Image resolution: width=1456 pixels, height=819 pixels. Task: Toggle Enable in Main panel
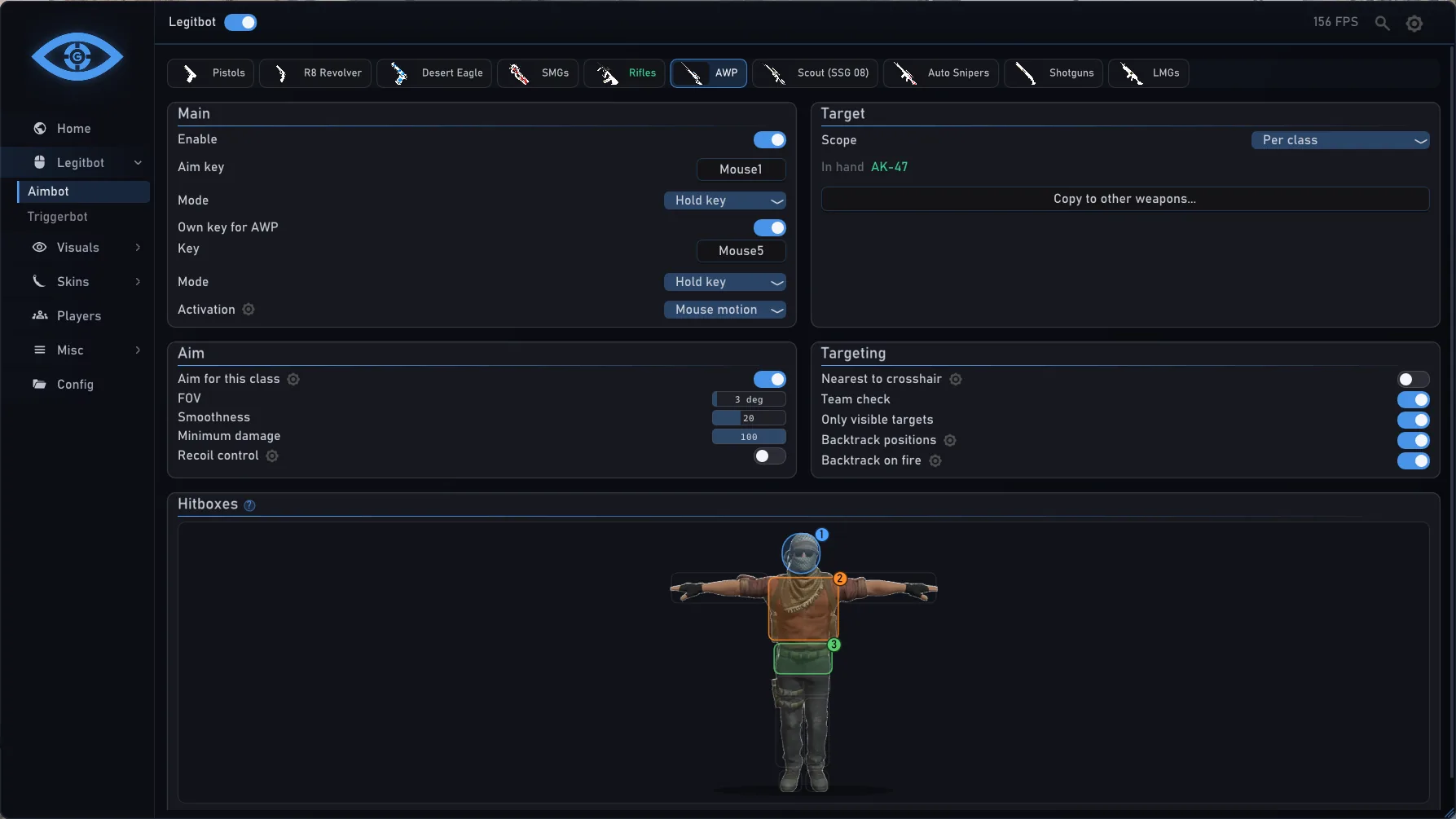pyautogui.click(x=769, y=140)
